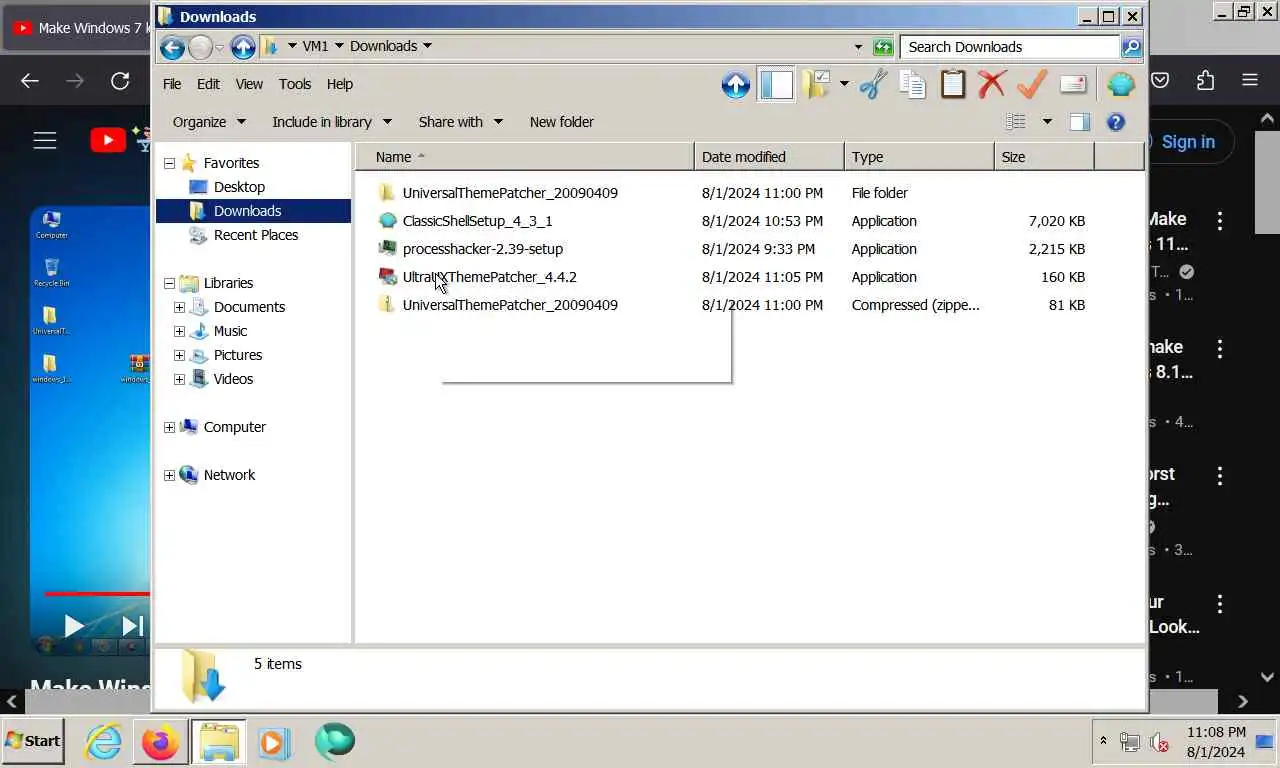Viewport: 1280px width, 768px height.
Task: Collapse the Favorites tree group
Action: [x=169, y=163]
